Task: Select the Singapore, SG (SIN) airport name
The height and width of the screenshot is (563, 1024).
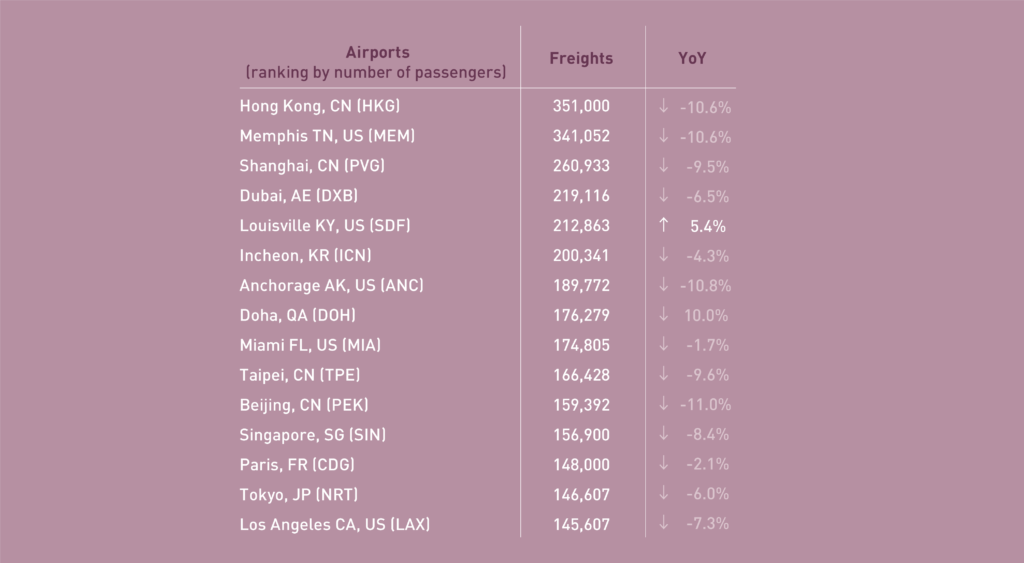Action: point(313,435)
